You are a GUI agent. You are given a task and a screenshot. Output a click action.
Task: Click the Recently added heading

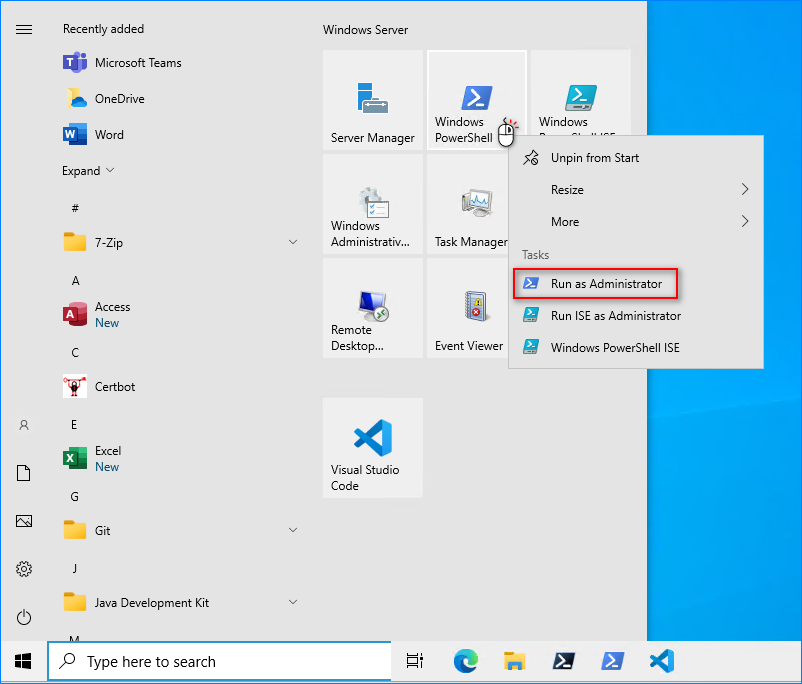(103, 29)
